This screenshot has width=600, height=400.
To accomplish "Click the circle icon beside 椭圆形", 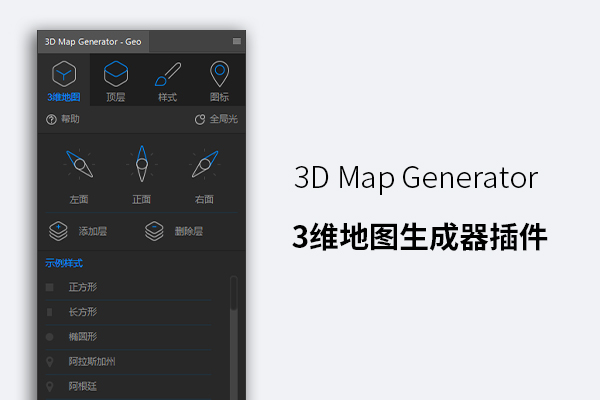I will point(49,337).
